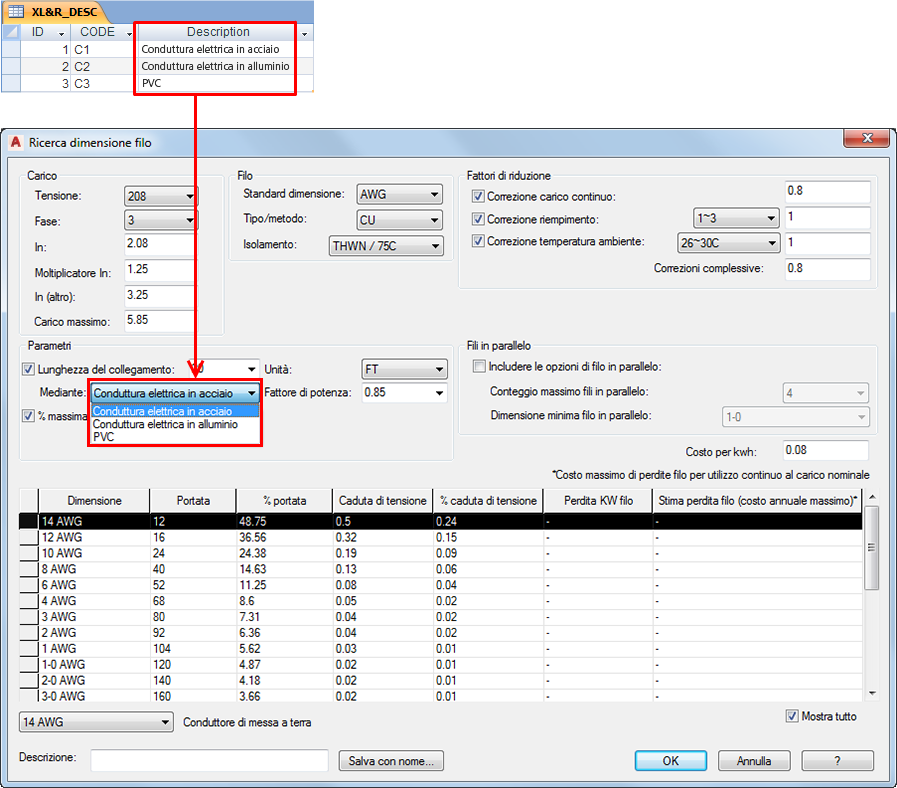Select the 2-0 AWG row
This screenshot has width=897, height=788.
[x=440, y=680]
